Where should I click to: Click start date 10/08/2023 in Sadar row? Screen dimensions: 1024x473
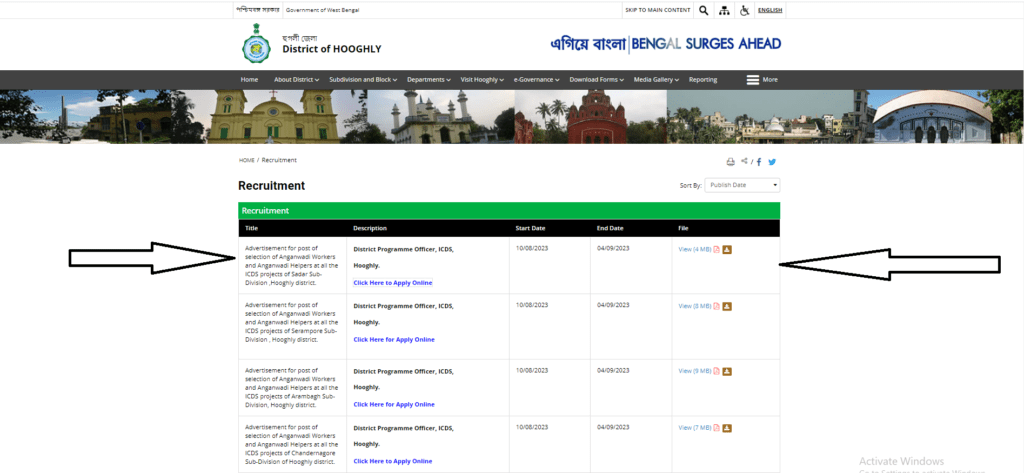pos(532,248)
